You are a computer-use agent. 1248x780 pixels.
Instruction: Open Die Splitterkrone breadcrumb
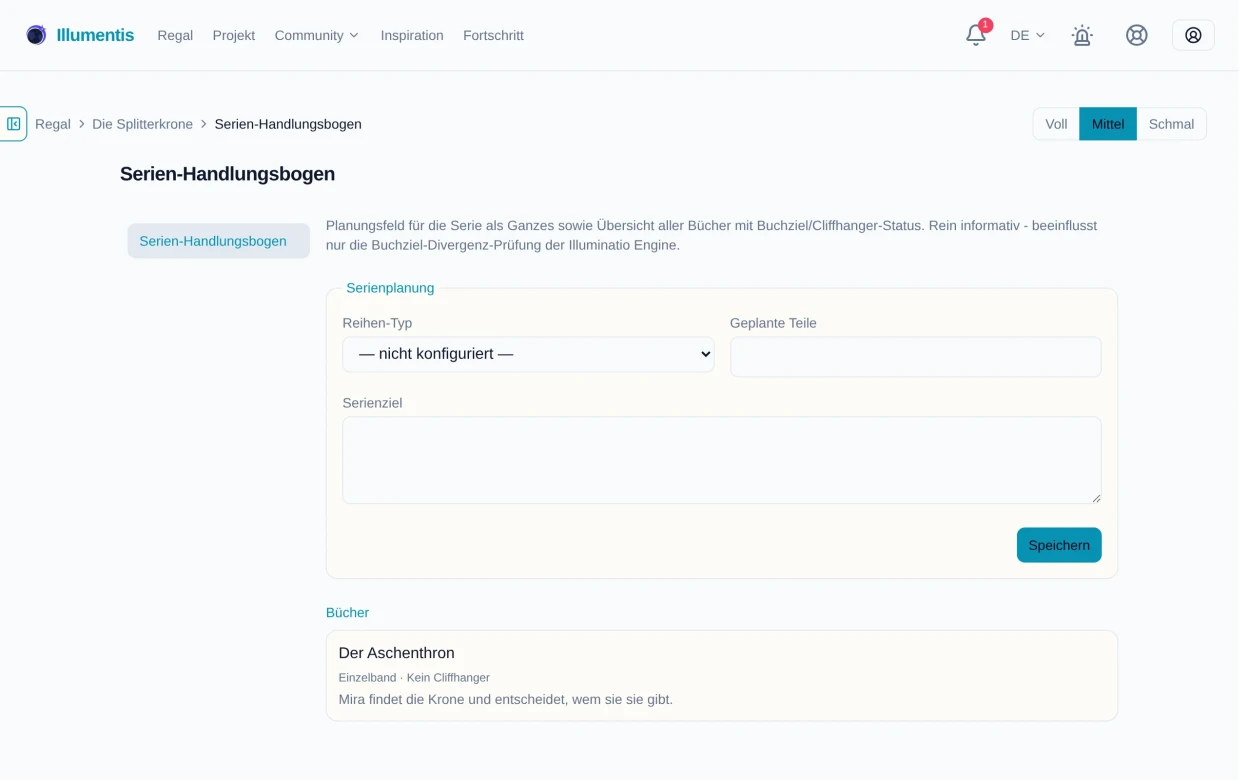142,124
